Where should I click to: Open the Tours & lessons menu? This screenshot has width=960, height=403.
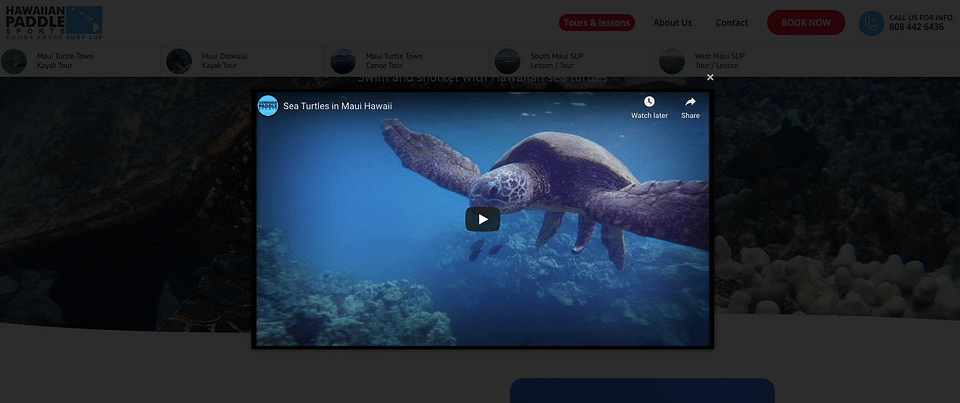click(596, 23)
